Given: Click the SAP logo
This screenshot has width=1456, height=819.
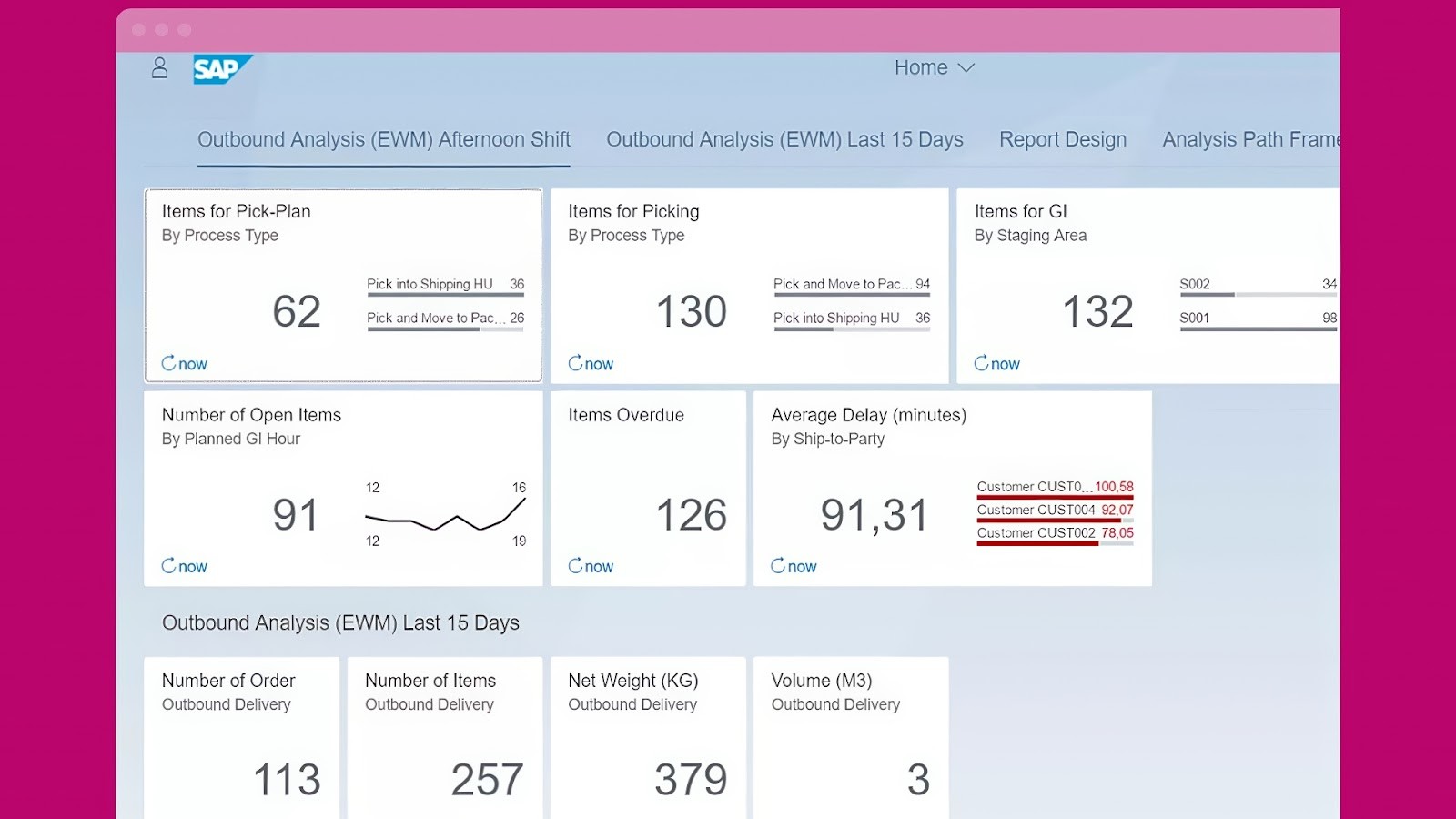Looking at the screenshot, I should [x=220, y=69].
